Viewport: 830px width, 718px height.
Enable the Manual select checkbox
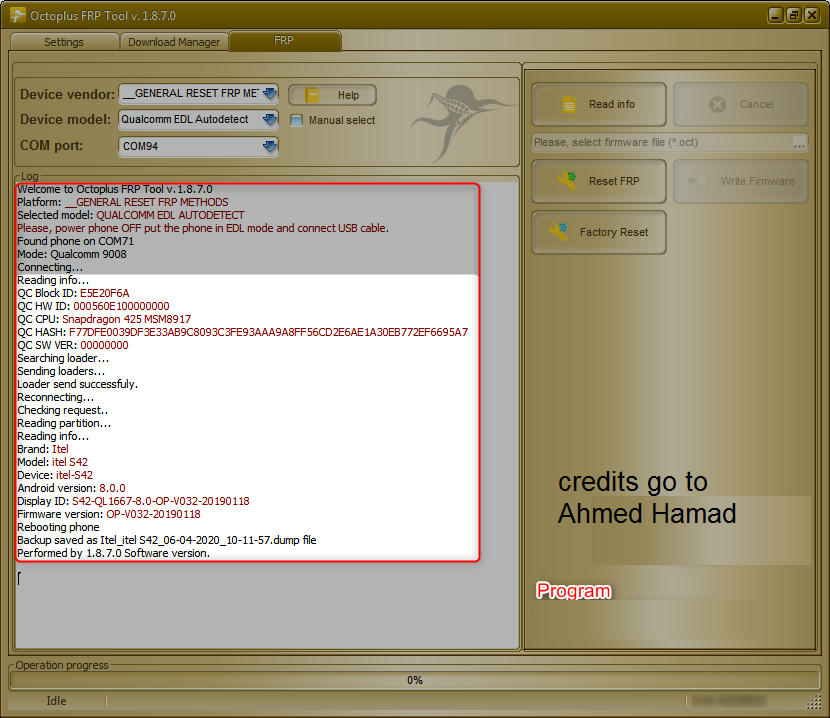coord(296,120)
